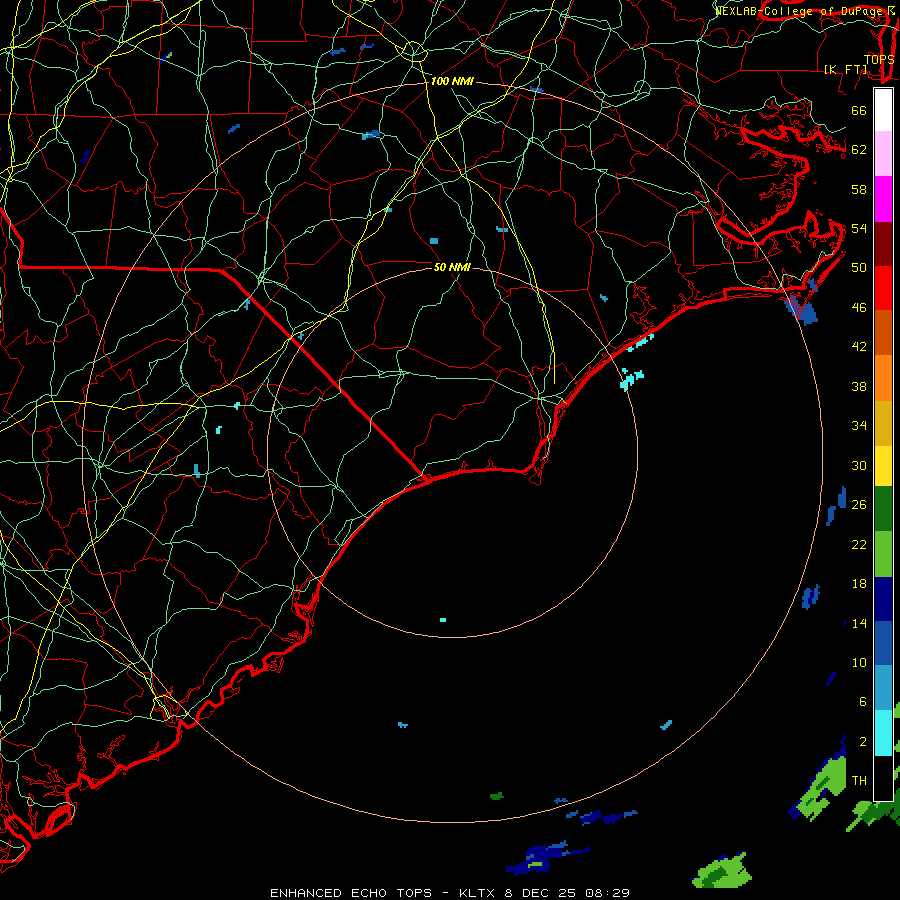The width and height of the screenshot is (900, 900).
Task: Click the '38' legend value
Action: pos(859,387)
